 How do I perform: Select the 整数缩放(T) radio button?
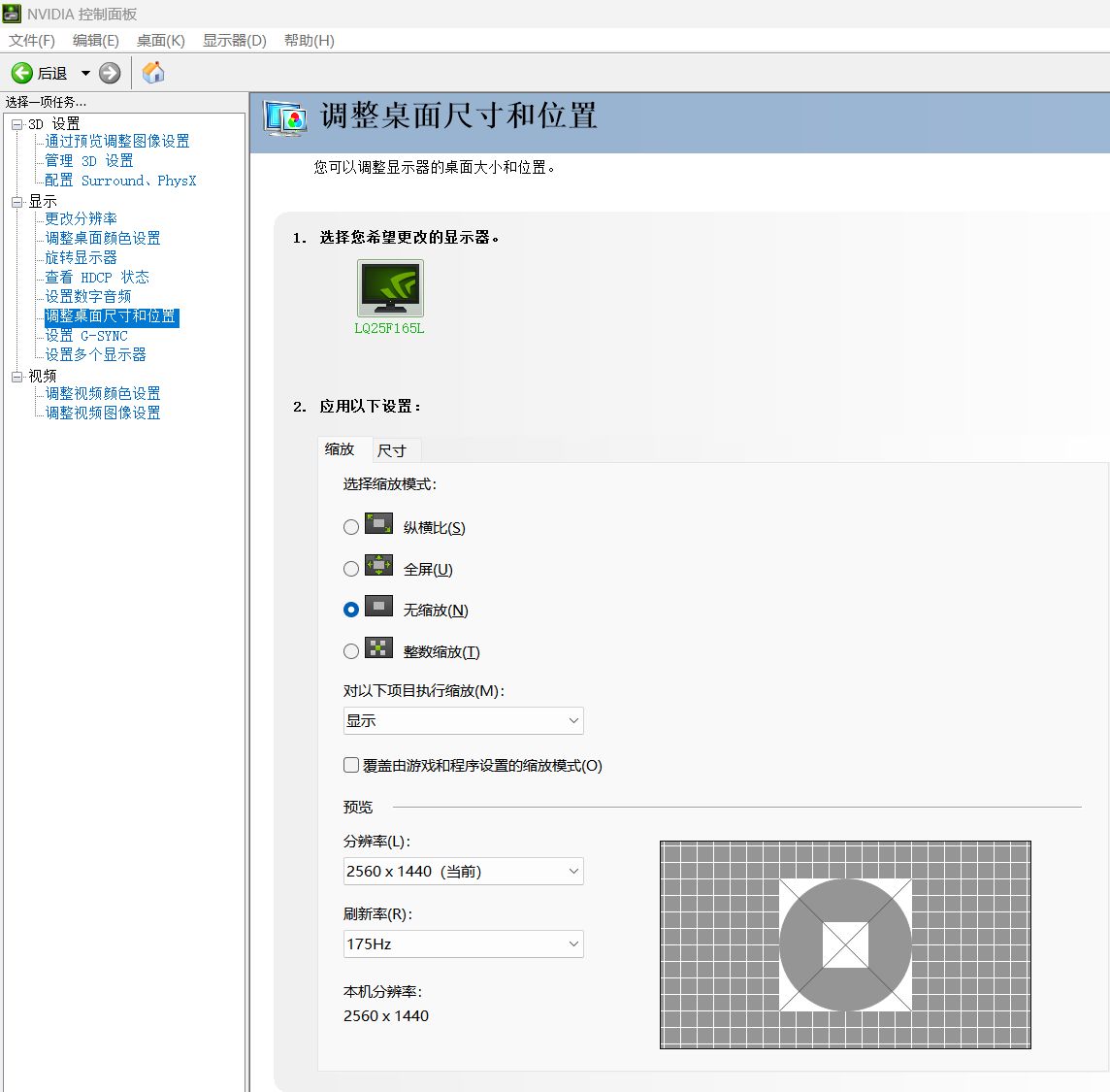351,651
